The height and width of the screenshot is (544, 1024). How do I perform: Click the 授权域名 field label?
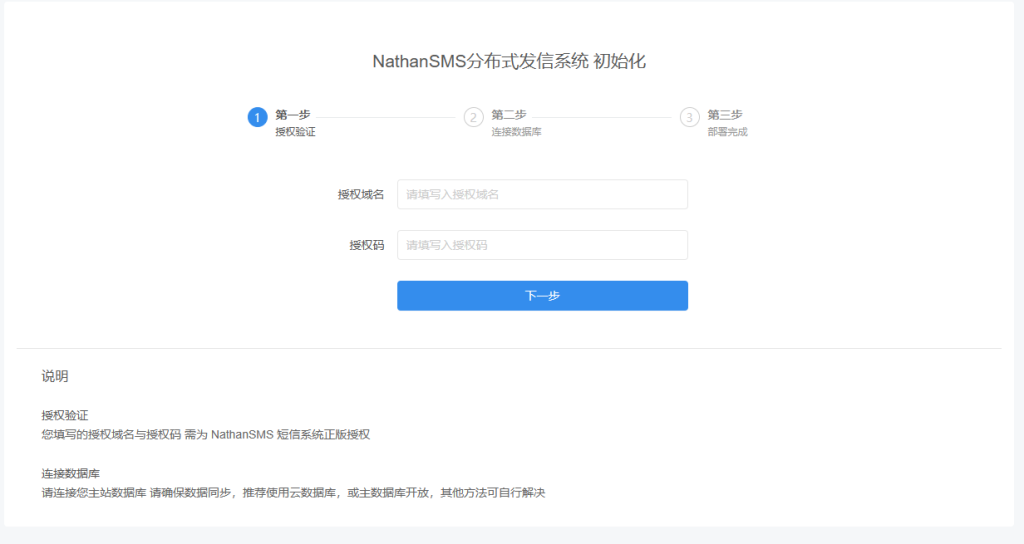click(x=360, y=195)
